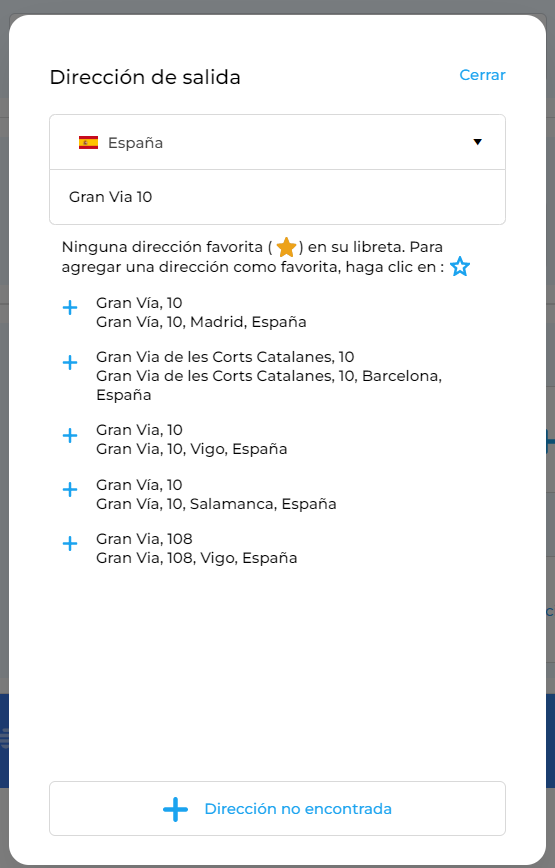Expand the country dropdown arrow

pyautogui.click(x=478, y=142)
